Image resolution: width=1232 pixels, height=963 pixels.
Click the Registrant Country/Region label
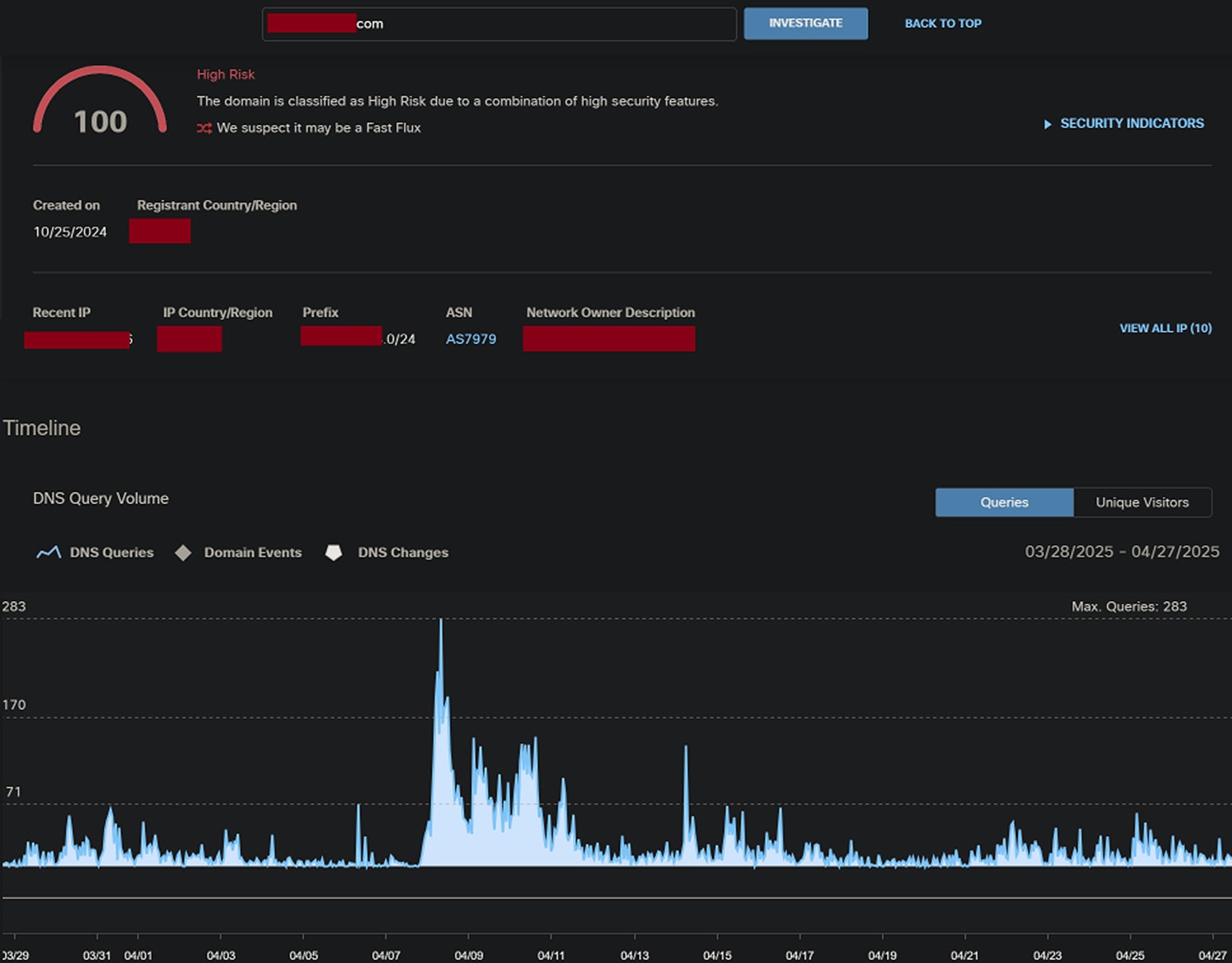tap(217, 205)
